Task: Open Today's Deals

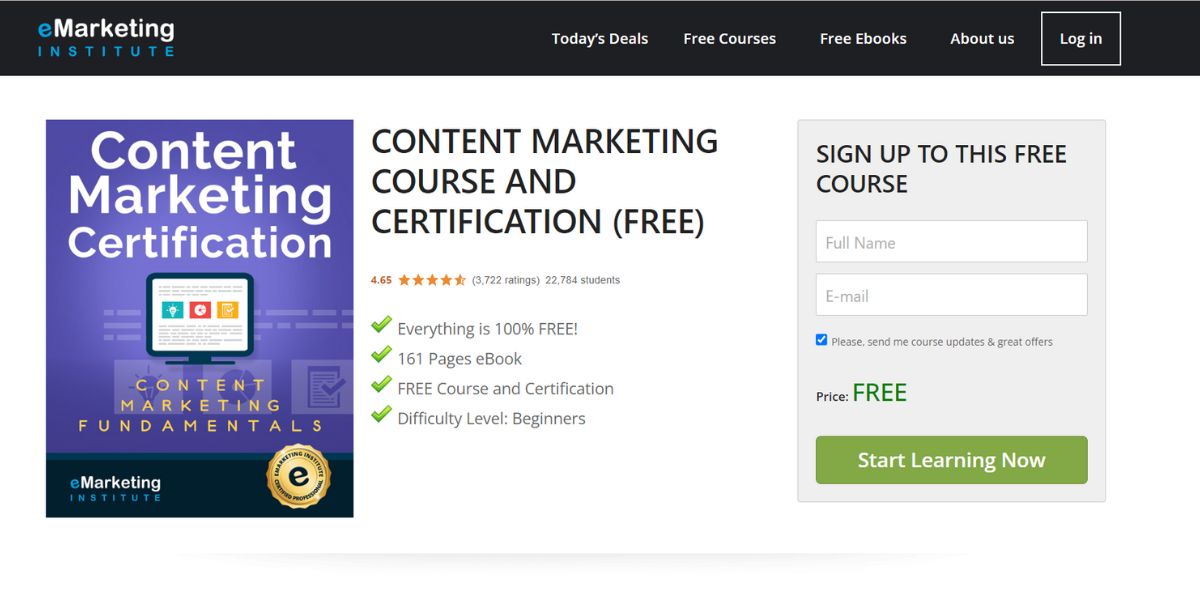Action: click(599, 38)
